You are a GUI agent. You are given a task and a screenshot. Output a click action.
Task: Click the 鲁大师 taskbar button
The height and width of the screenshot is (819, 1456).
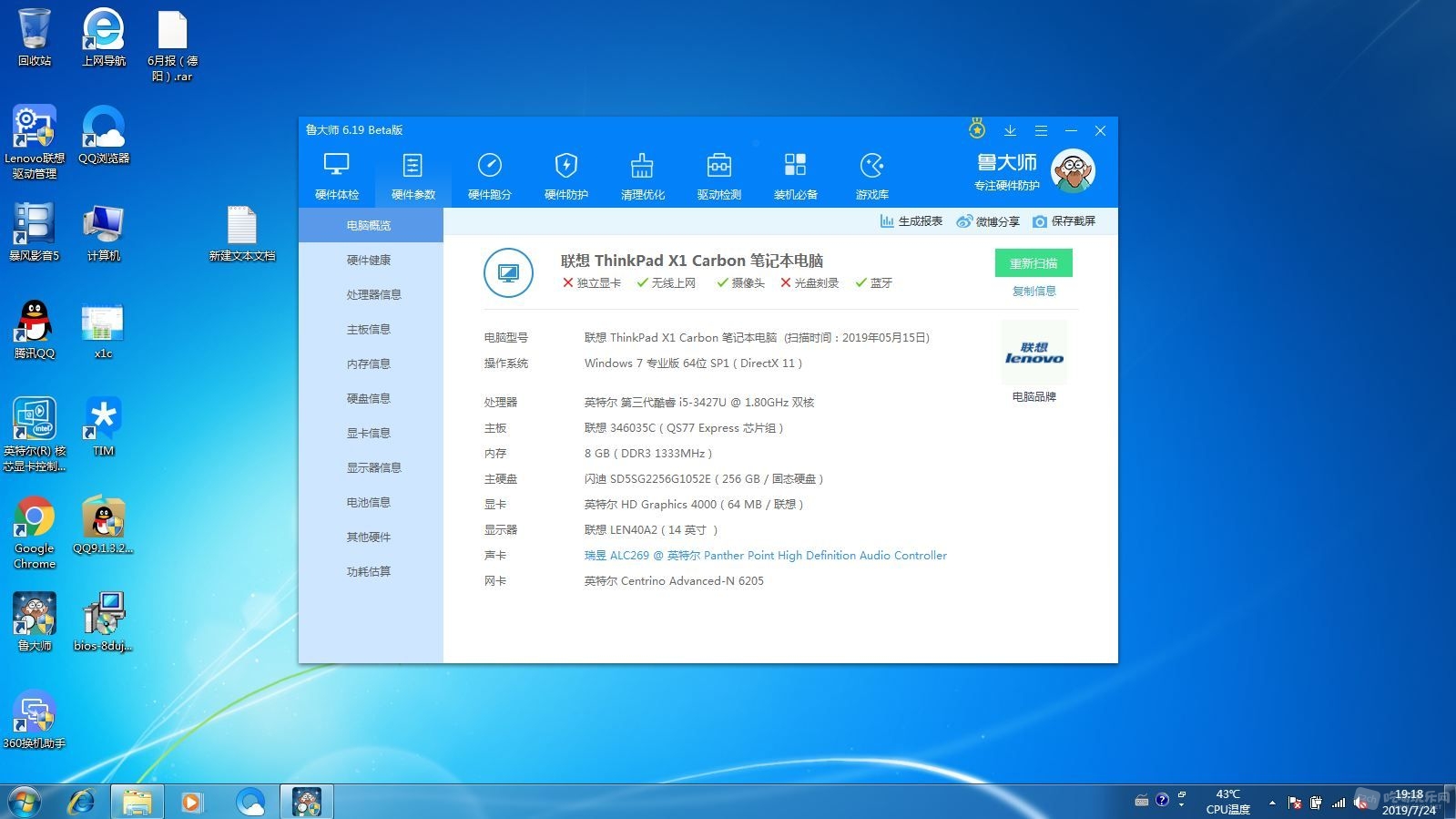point(307,802)
